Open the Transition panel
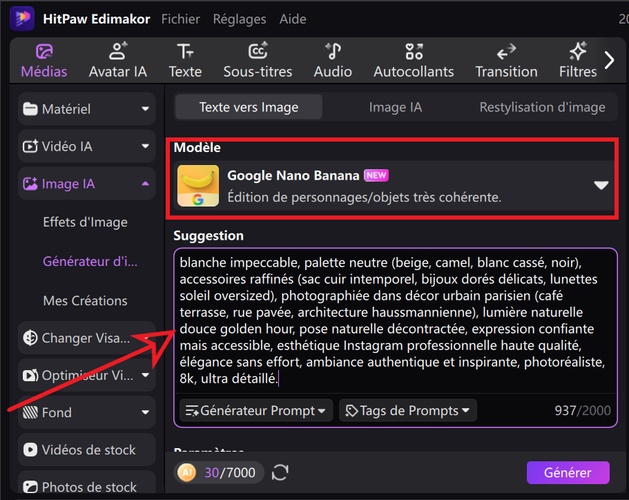This screenshot has height=500, width=629. 506,61
